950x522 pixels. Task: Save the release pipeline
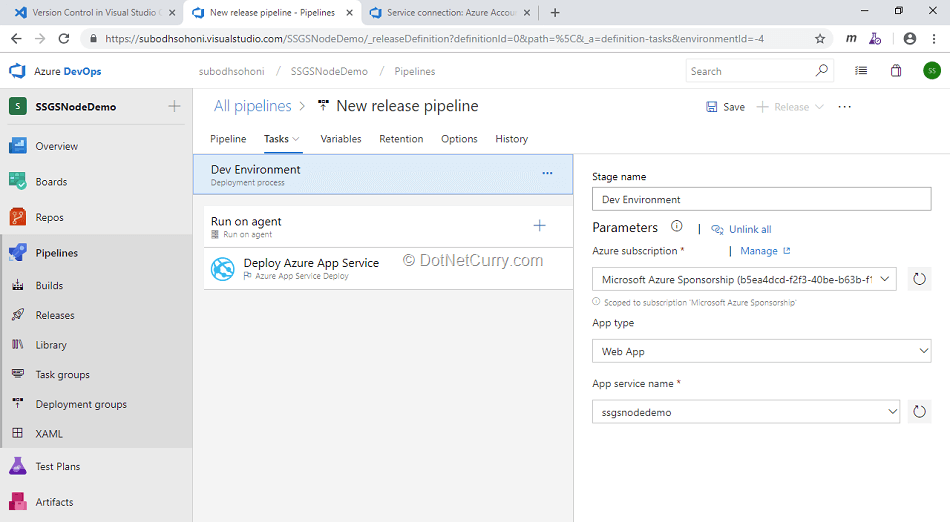click(x=725, y=107)
